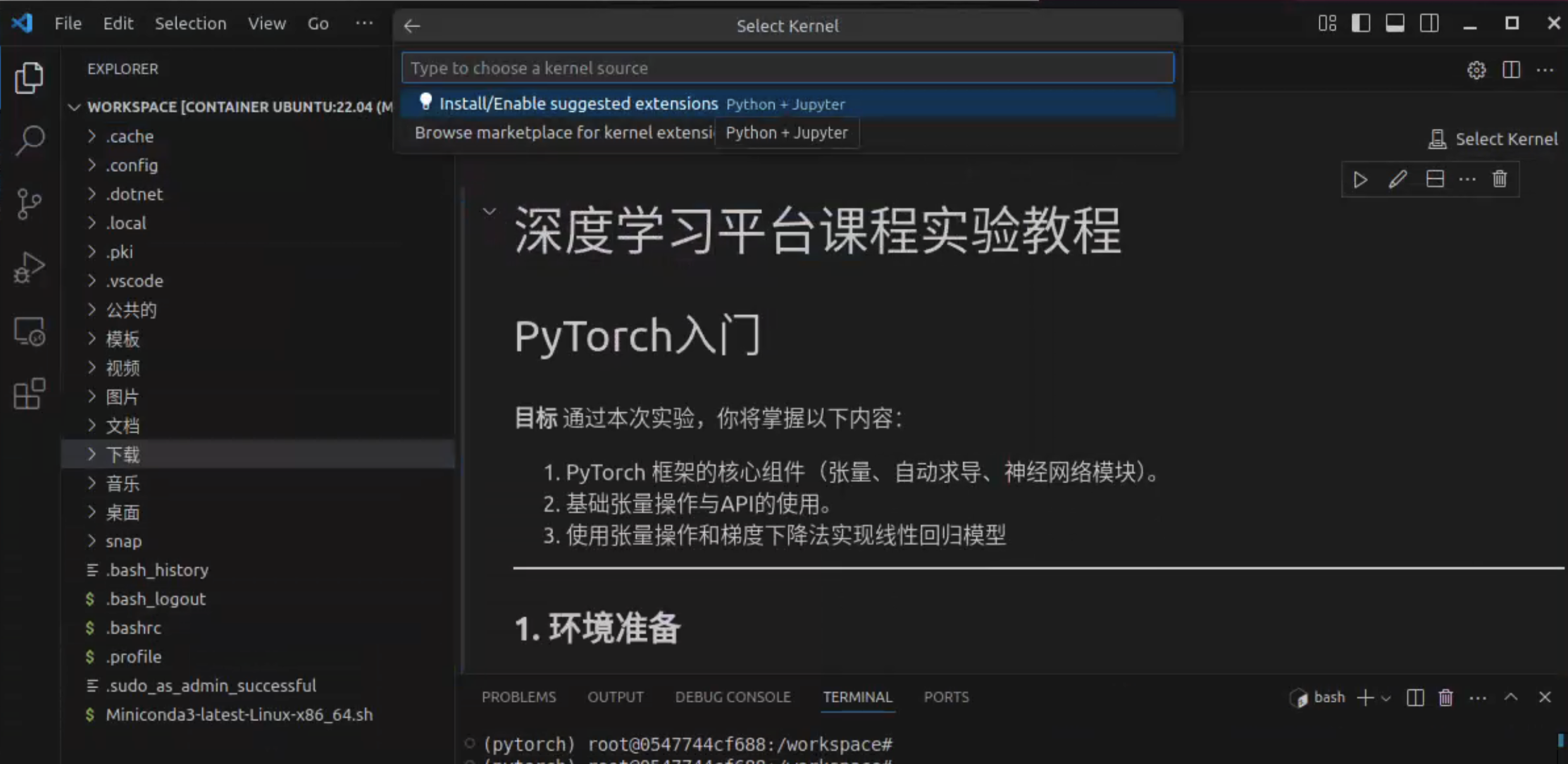Open the Remote Explorer view icon
Viewport: 1568px width, 764px height.
[29, 331]
